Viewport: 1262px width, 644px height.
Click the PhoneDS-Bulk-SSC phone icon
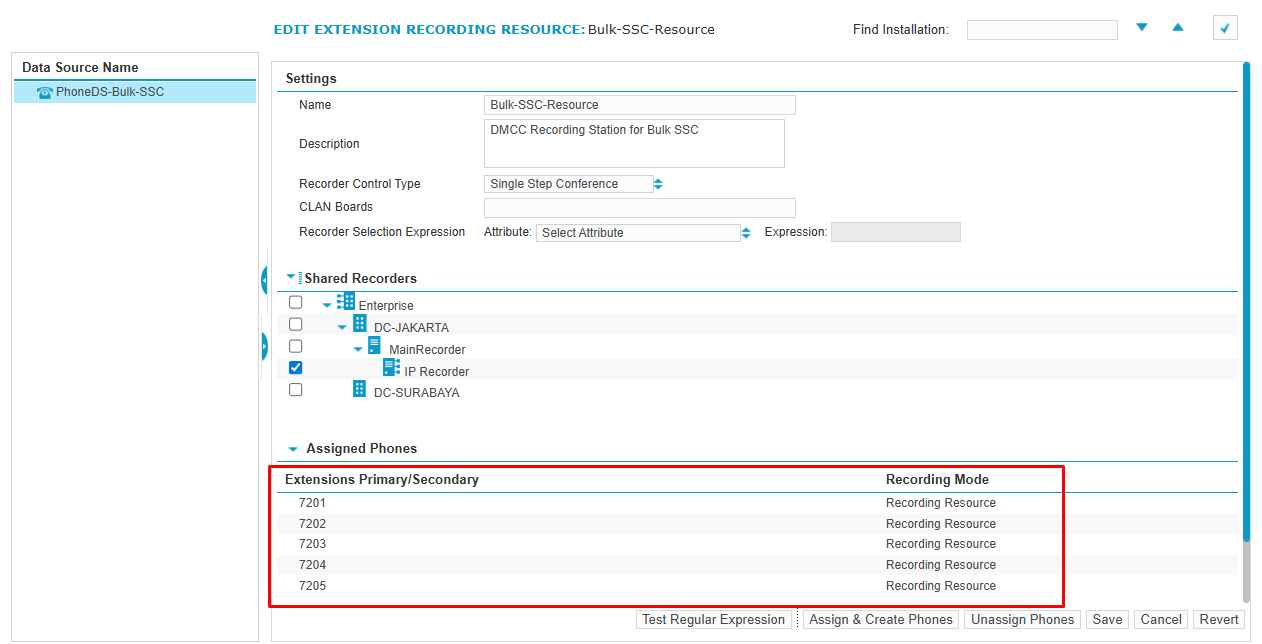point(44,92)
